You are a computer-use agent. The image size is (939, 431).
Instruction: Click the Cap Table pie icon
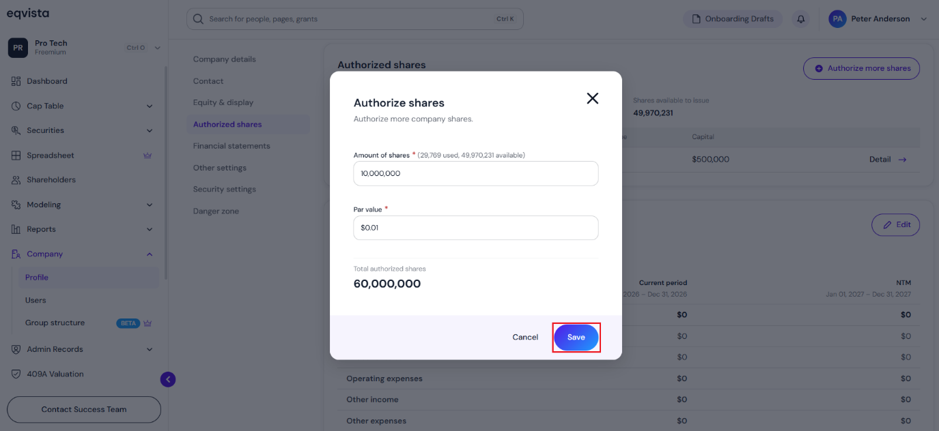16,106
